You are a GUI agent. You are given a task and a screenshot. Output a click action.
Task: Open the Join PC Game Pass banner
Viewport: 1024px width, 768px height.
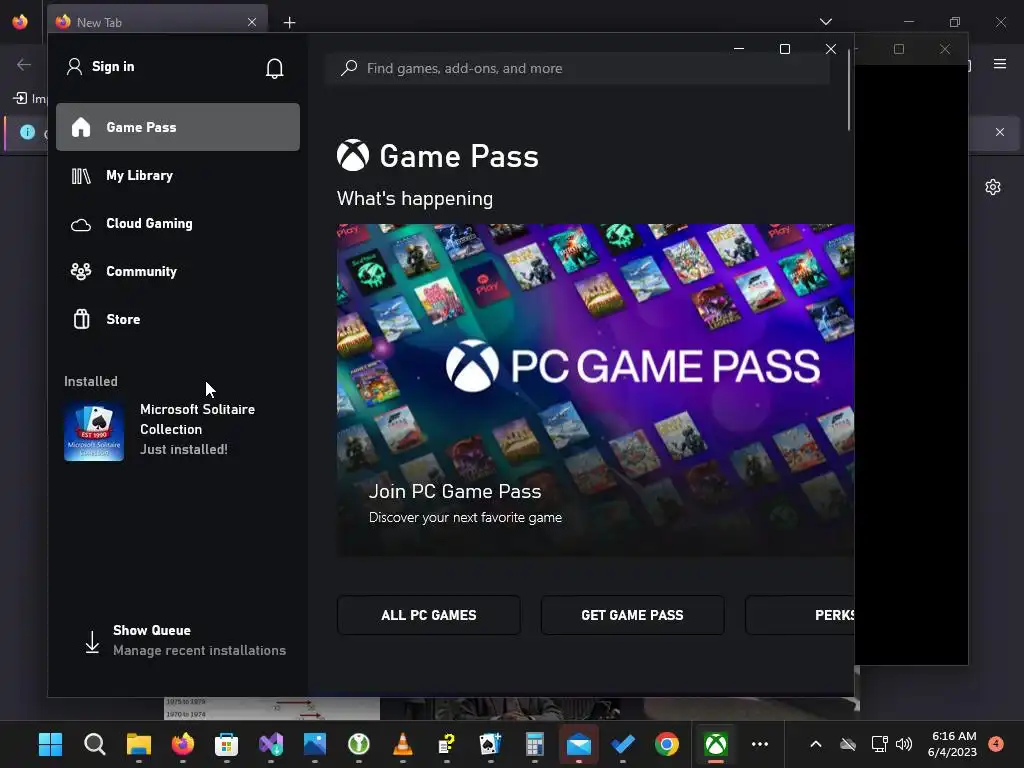tap(595, 391)
